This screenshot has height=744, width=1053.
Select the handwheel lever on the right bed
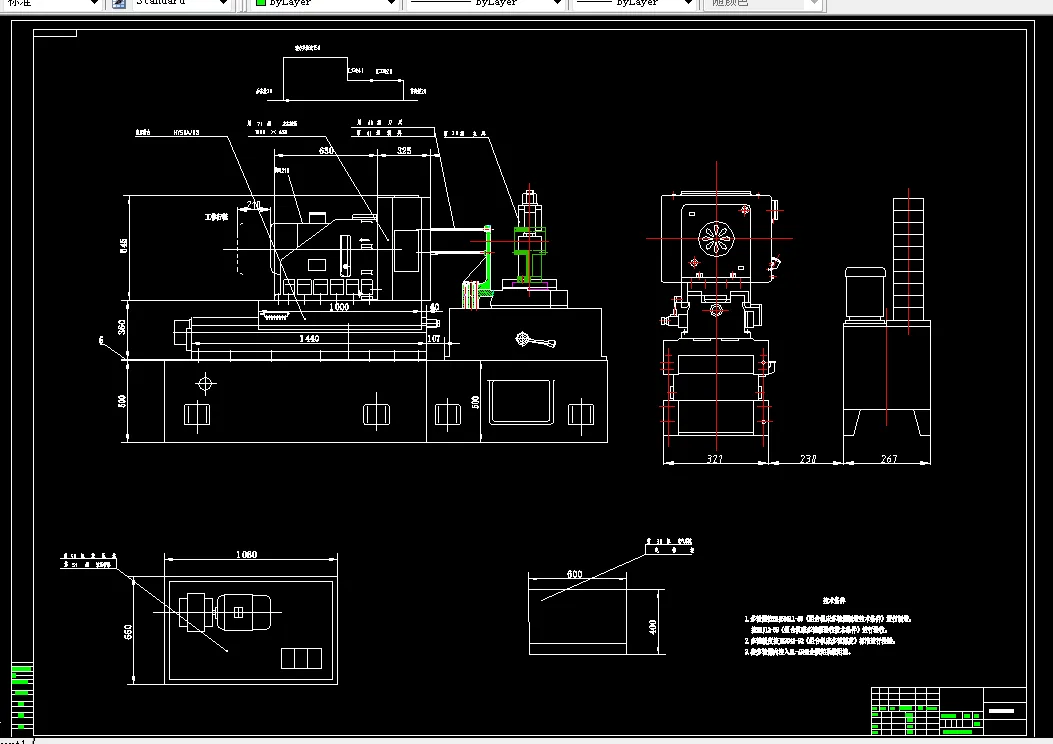point(535,341)
